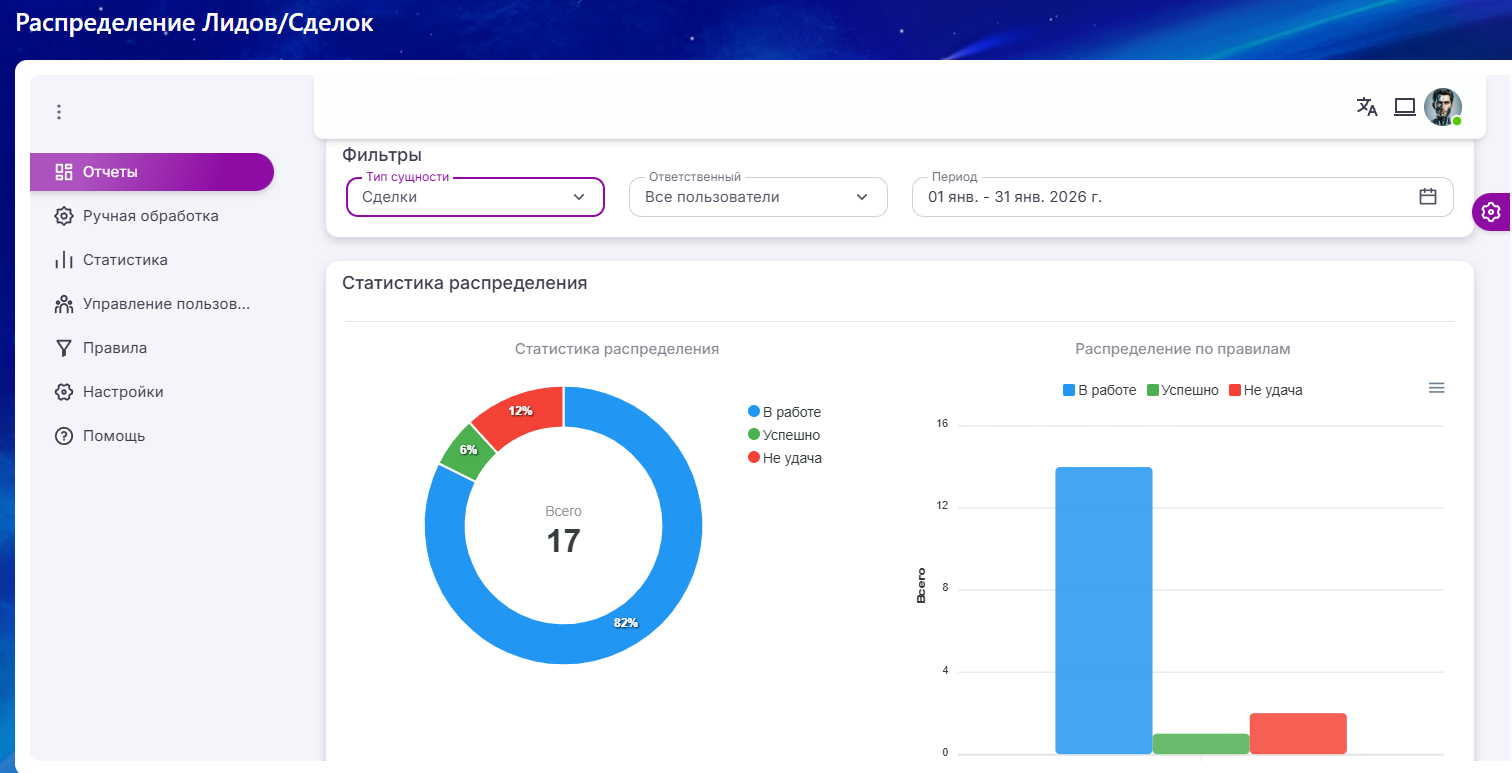Click the language translate icon
The height and width of the screenshot is (773, 1512).
pyautogui.click(x=1366, y=107)
